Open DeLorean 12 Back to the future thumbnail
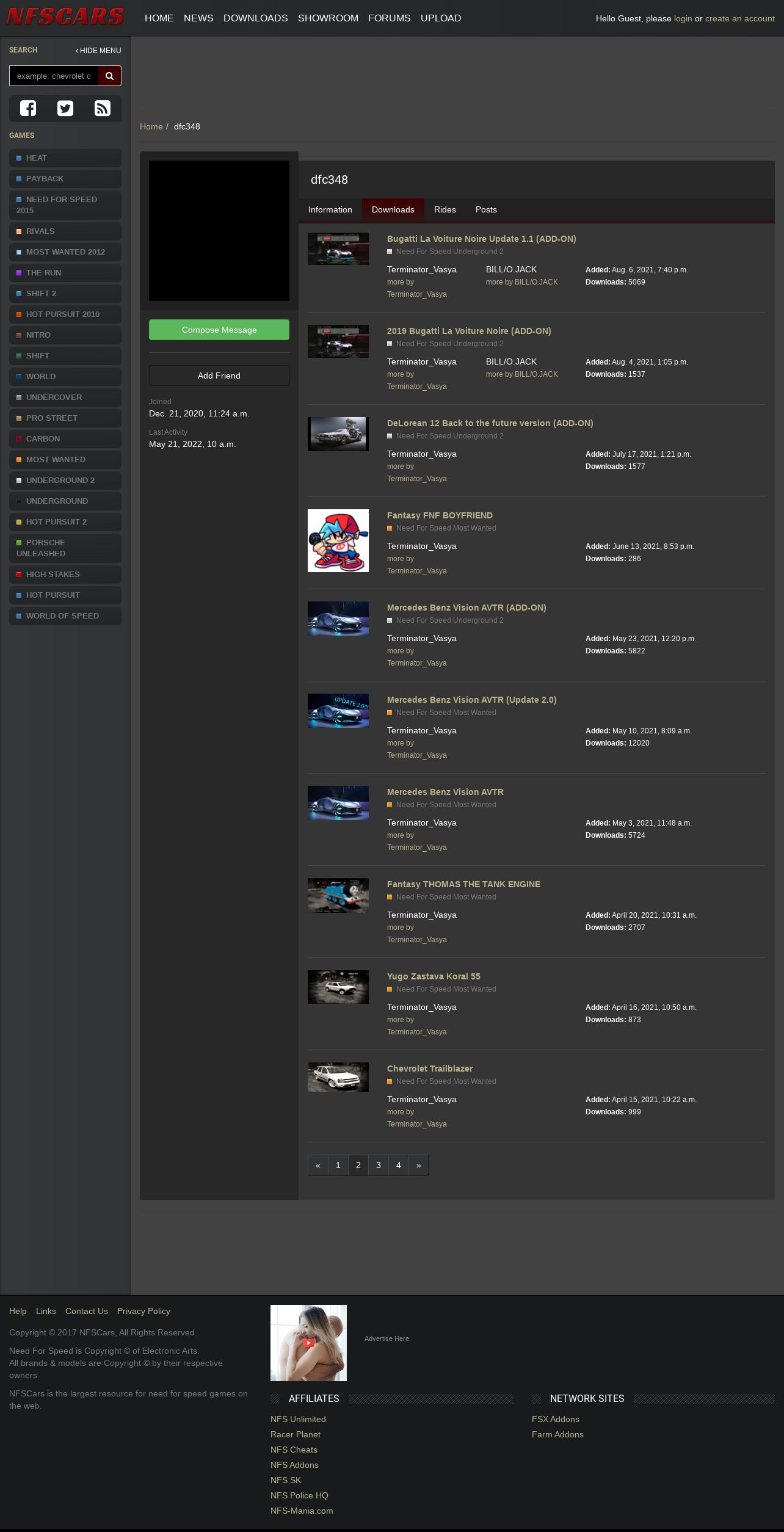The height and width of the screenshot is (1532, 784). [338, 434]
